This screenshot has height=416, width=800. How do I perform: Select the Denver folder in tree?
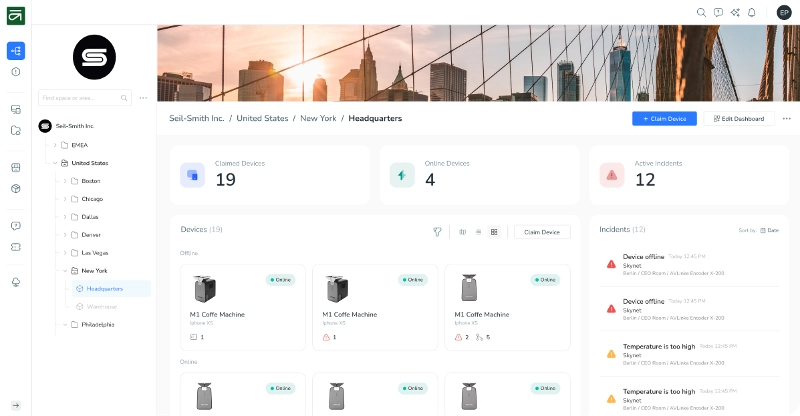(86, 235)
